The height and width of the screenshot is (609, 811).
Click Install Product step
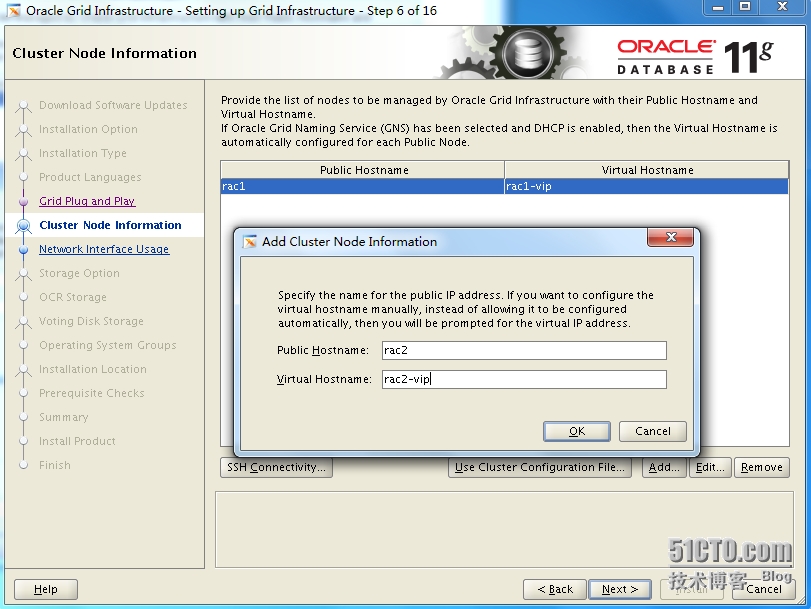[x=77, y=441]
